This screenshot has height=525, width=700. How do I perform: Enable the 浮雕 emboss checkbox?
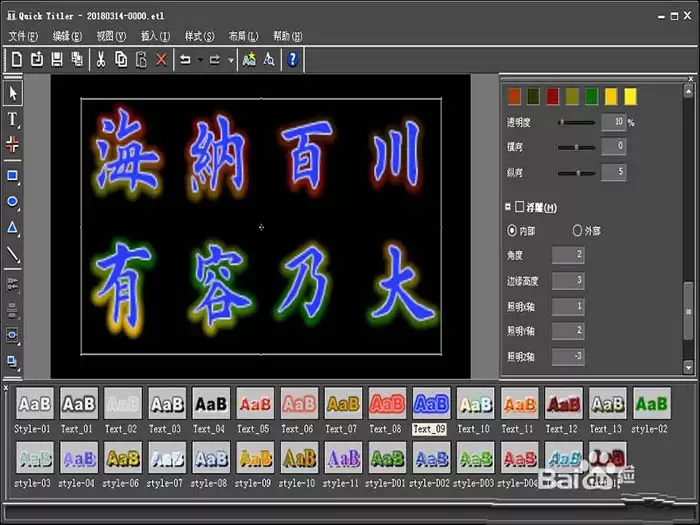pos(519,207)
